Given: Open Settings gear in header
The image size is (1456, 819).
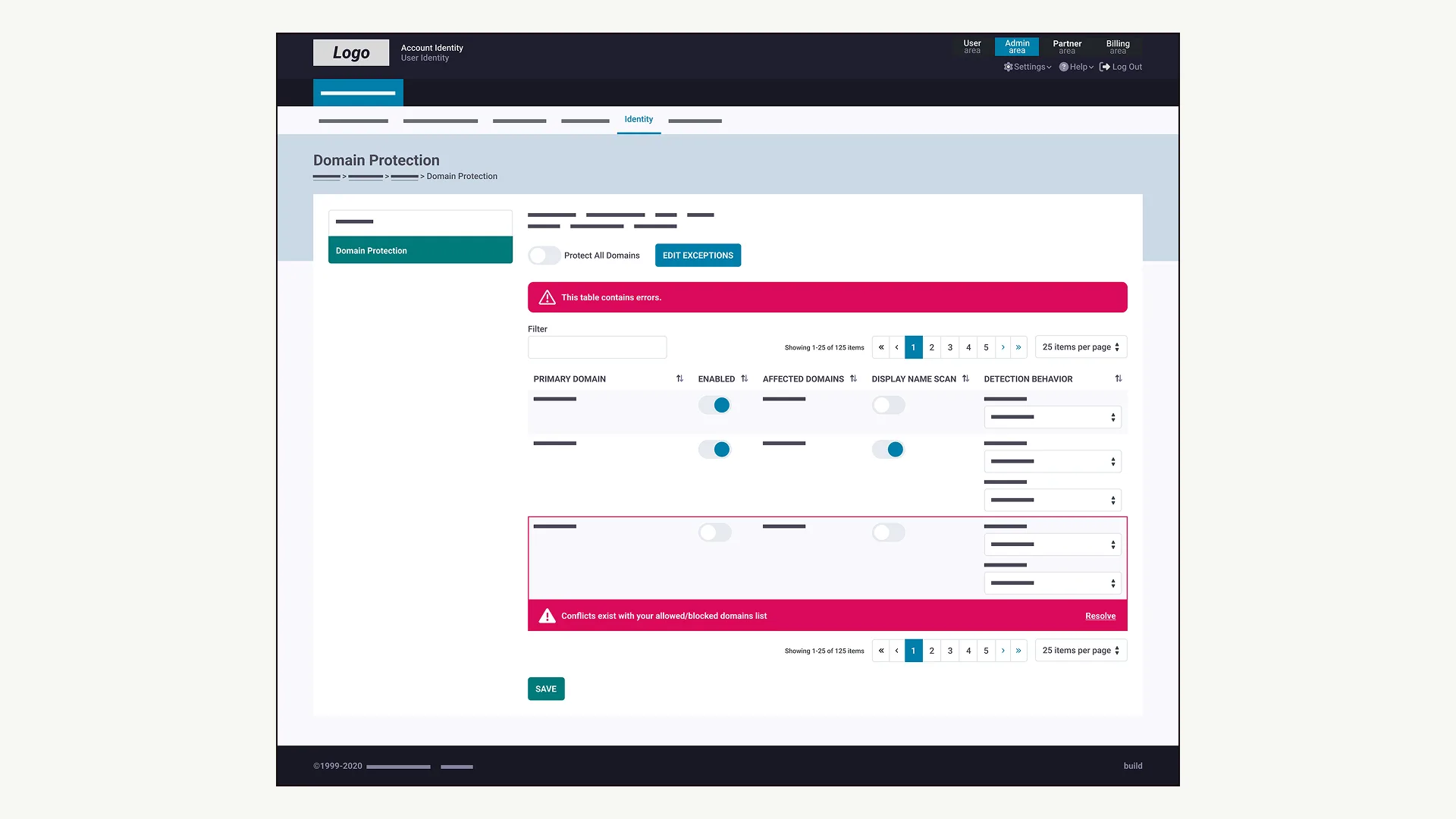Looking at the screenshot, I should (1027, 67).
